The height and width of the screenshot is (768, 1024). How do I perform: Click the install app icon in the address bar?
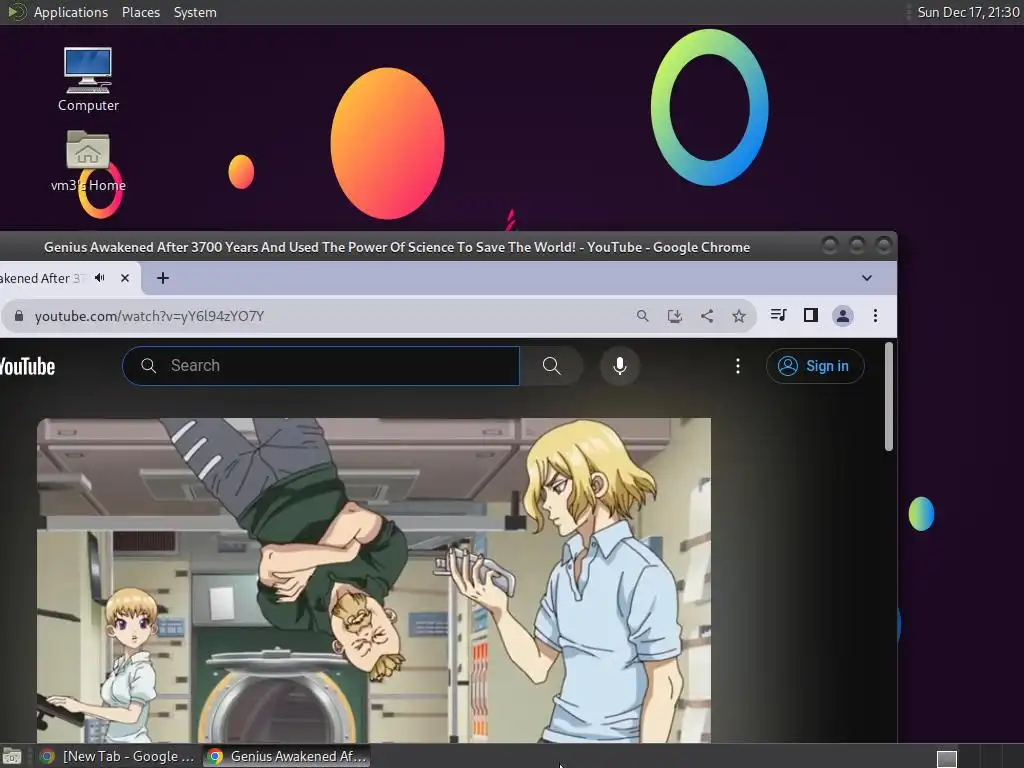coord(675,316)
